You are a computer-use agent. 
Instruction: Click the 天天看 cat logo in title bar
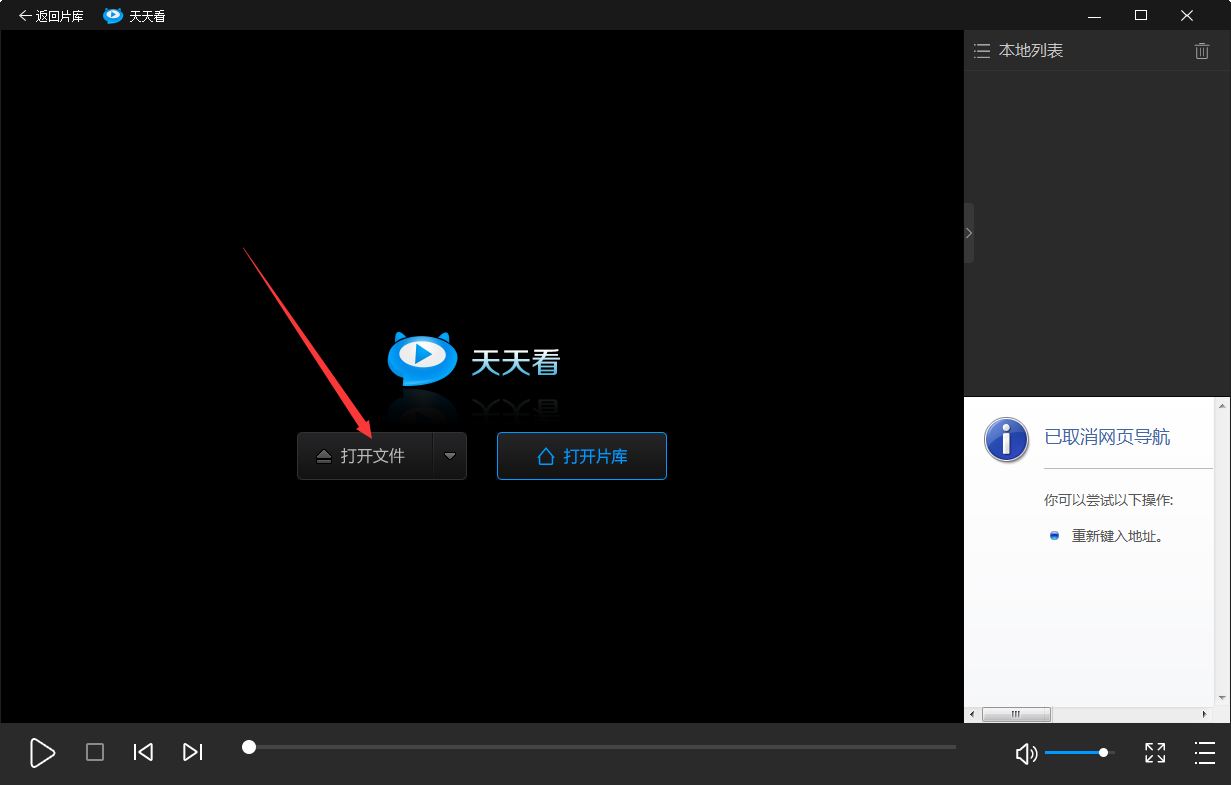[x=113, y=16]
